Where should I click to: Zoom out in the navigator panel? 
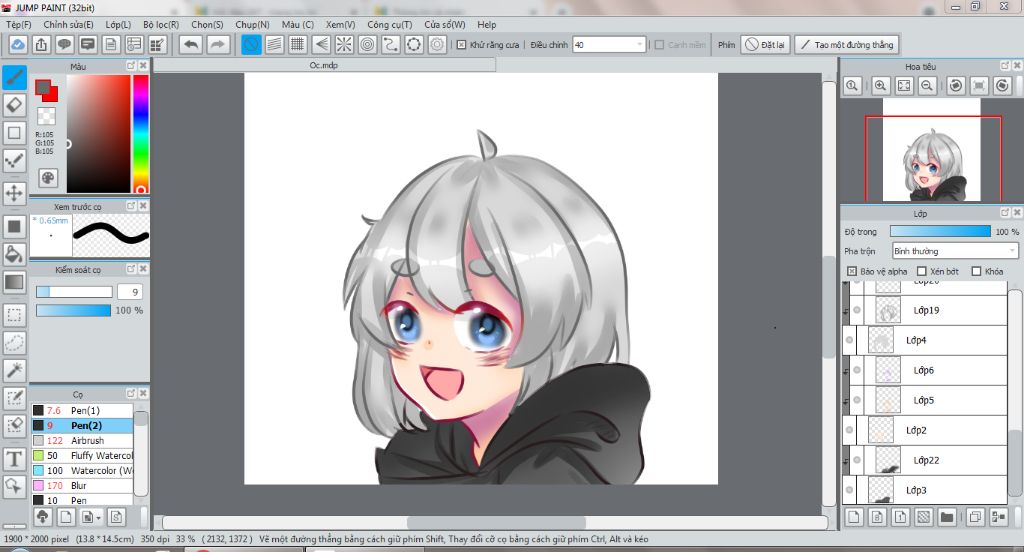(927, 86)
